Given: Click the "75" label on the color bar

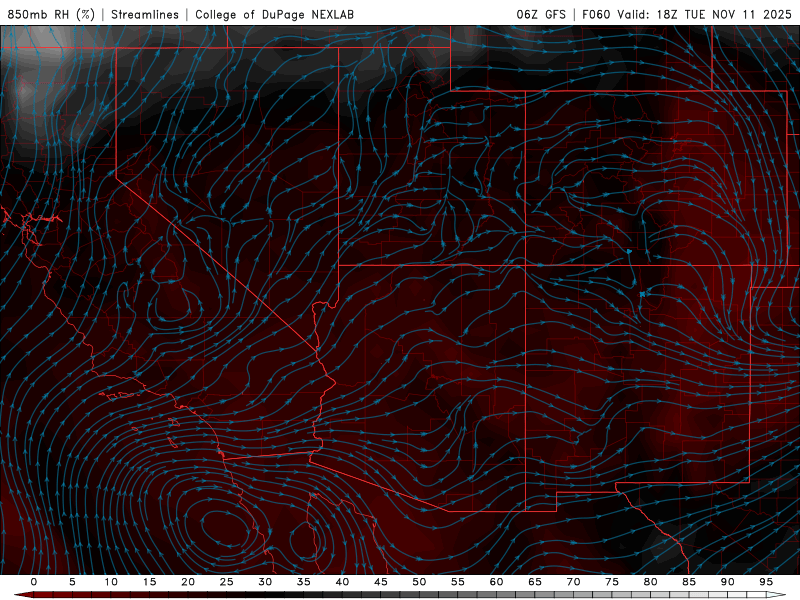Looking at the screenshot, I should point(612,582).
